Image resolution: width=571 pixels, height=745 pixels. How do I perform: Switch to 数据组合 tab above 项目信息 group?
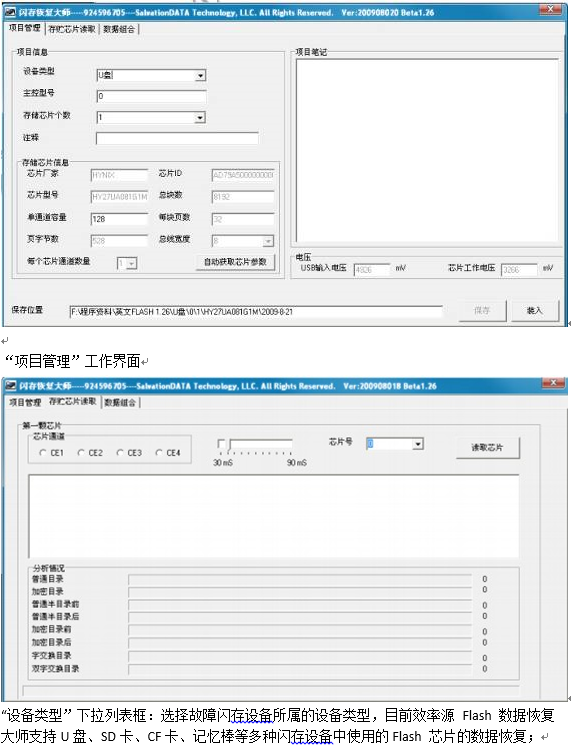click(x=119, y=29)
